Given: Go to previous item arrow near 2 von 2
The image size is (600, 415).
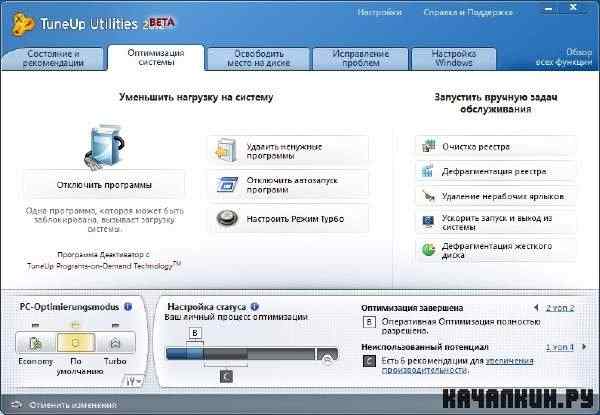Looking at the screenshot, I should (536, 307).
